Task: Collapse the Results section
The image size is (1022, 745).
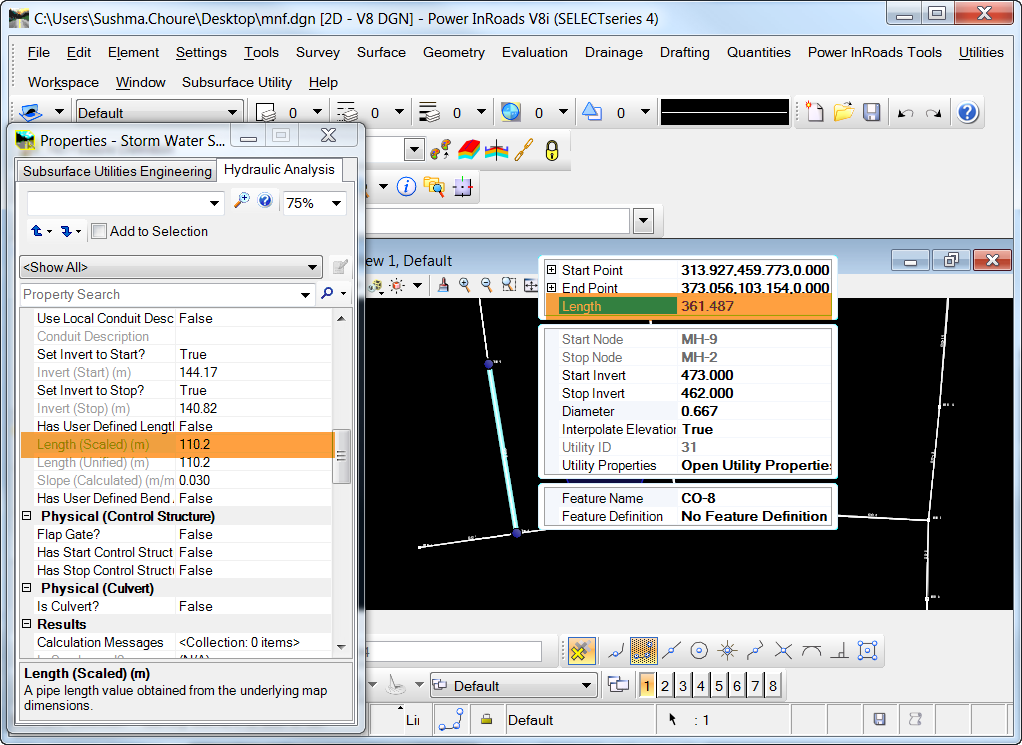Action: pyautogui.click(x=27, y=624)
